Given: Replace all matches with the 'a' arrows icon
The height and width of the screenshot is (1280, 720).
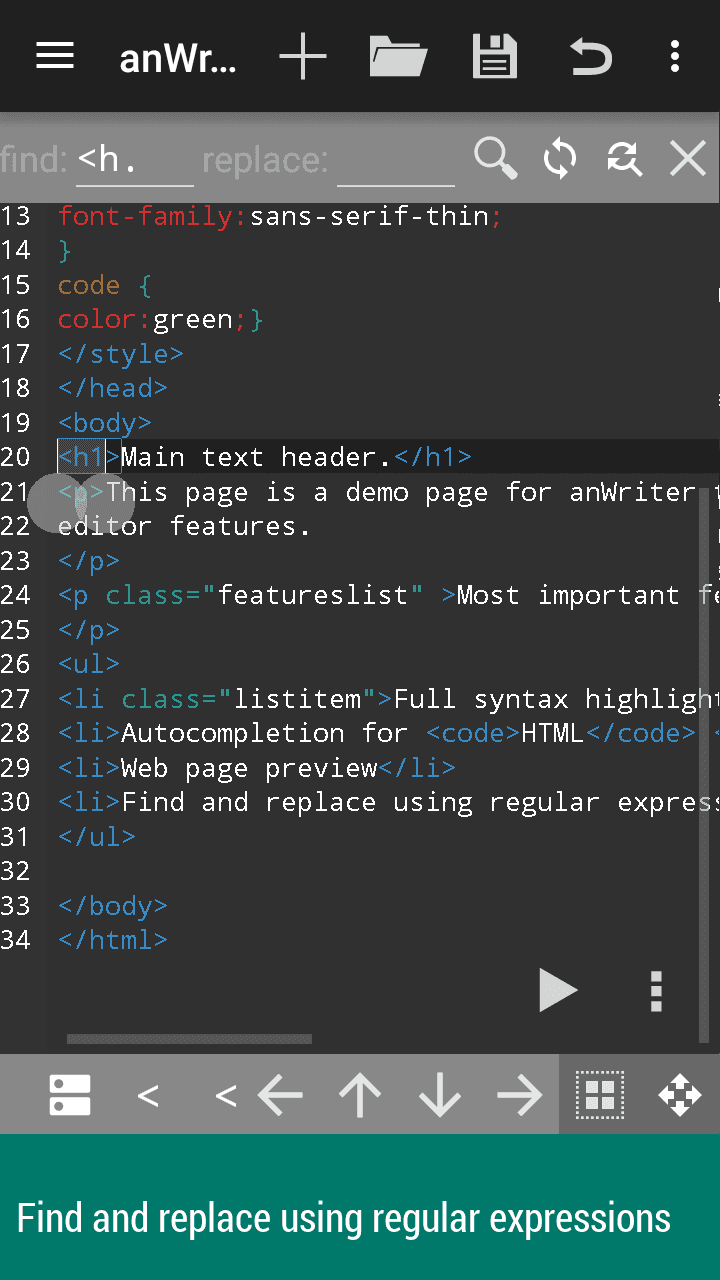Looking at the screenshot, I should pyautogui.click(x=624, y=159).
